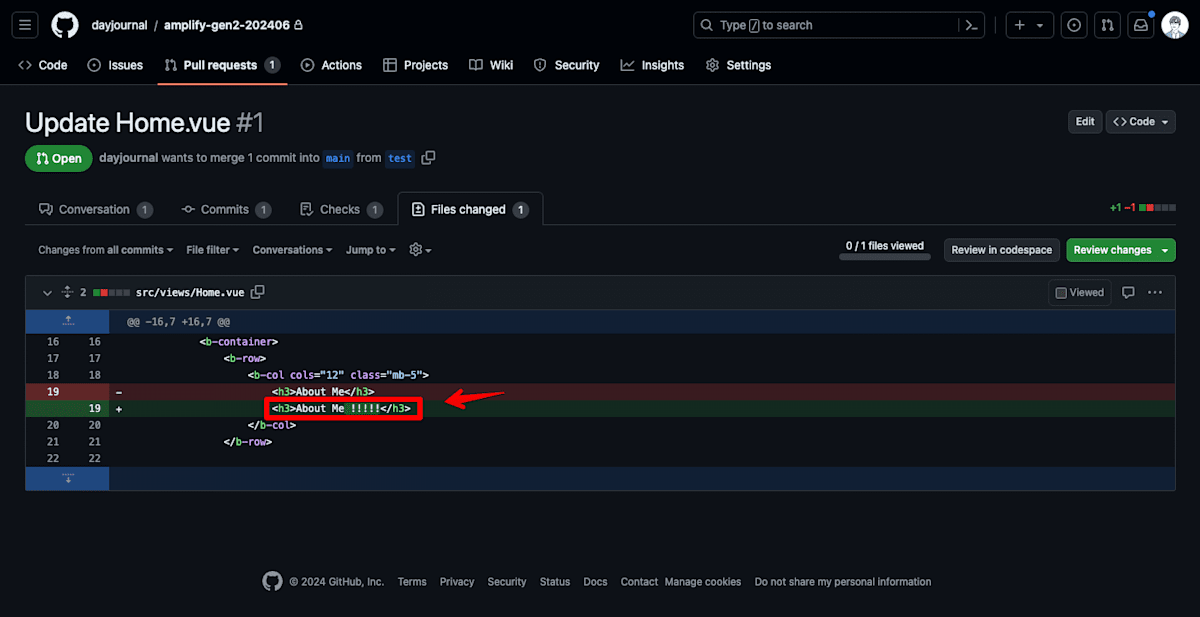
Task: Click the test branch label
Action: [x=400, y=158]
